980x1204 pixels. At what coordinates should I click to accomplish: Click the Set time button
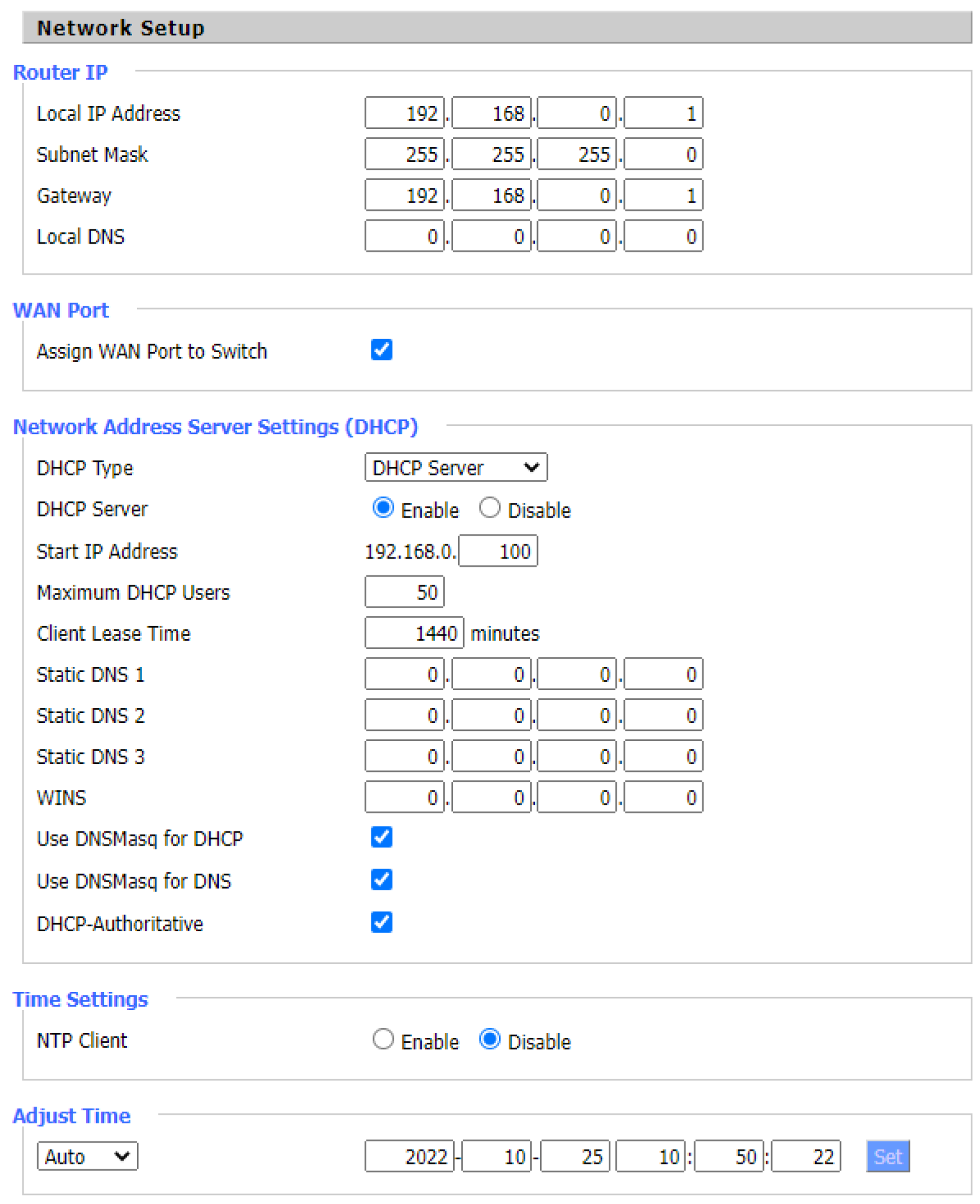click(x=887, y=1157)
